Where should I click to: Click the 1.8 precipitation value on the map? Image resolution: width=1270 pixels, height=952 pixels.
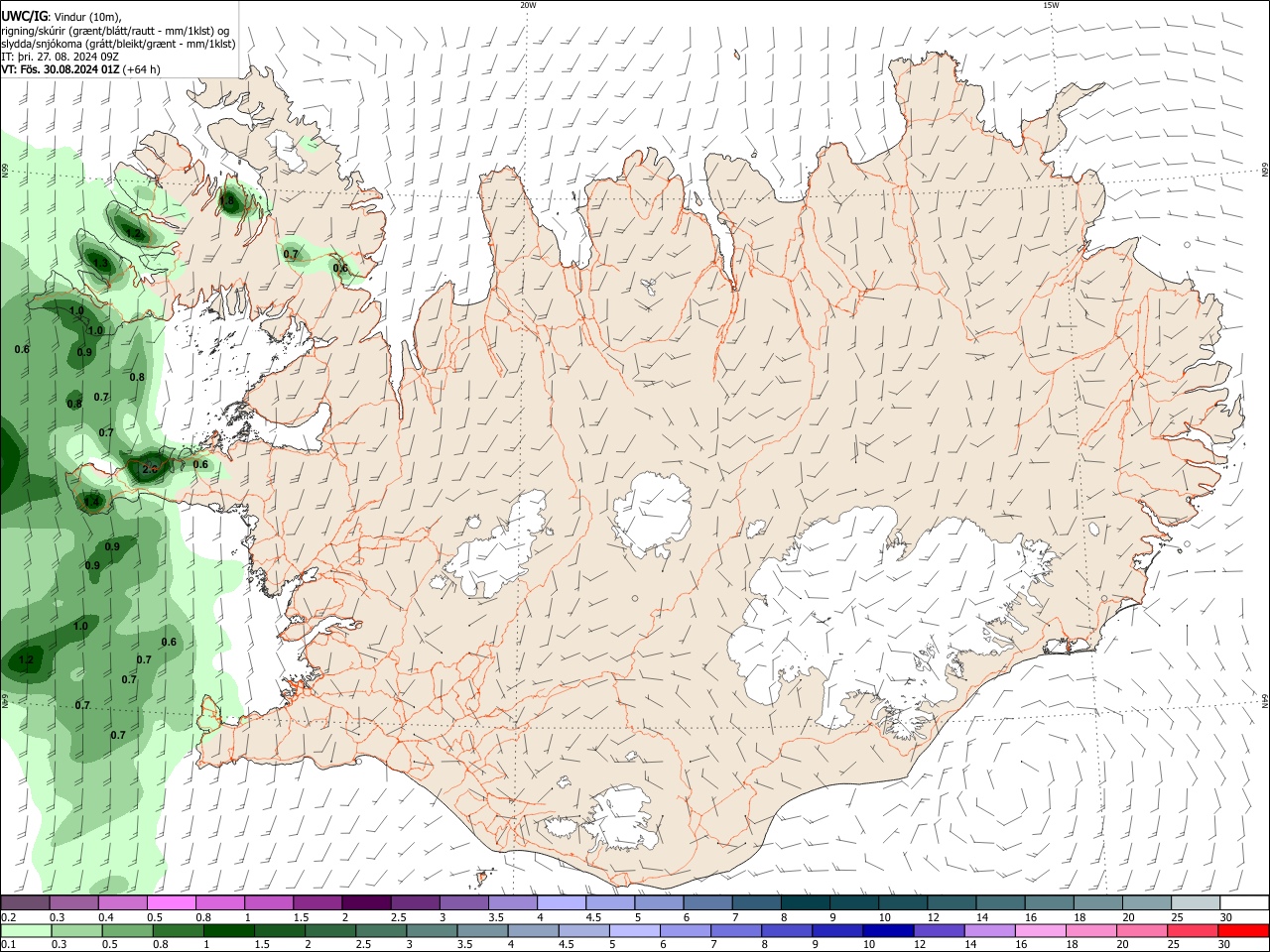(227, 200)
